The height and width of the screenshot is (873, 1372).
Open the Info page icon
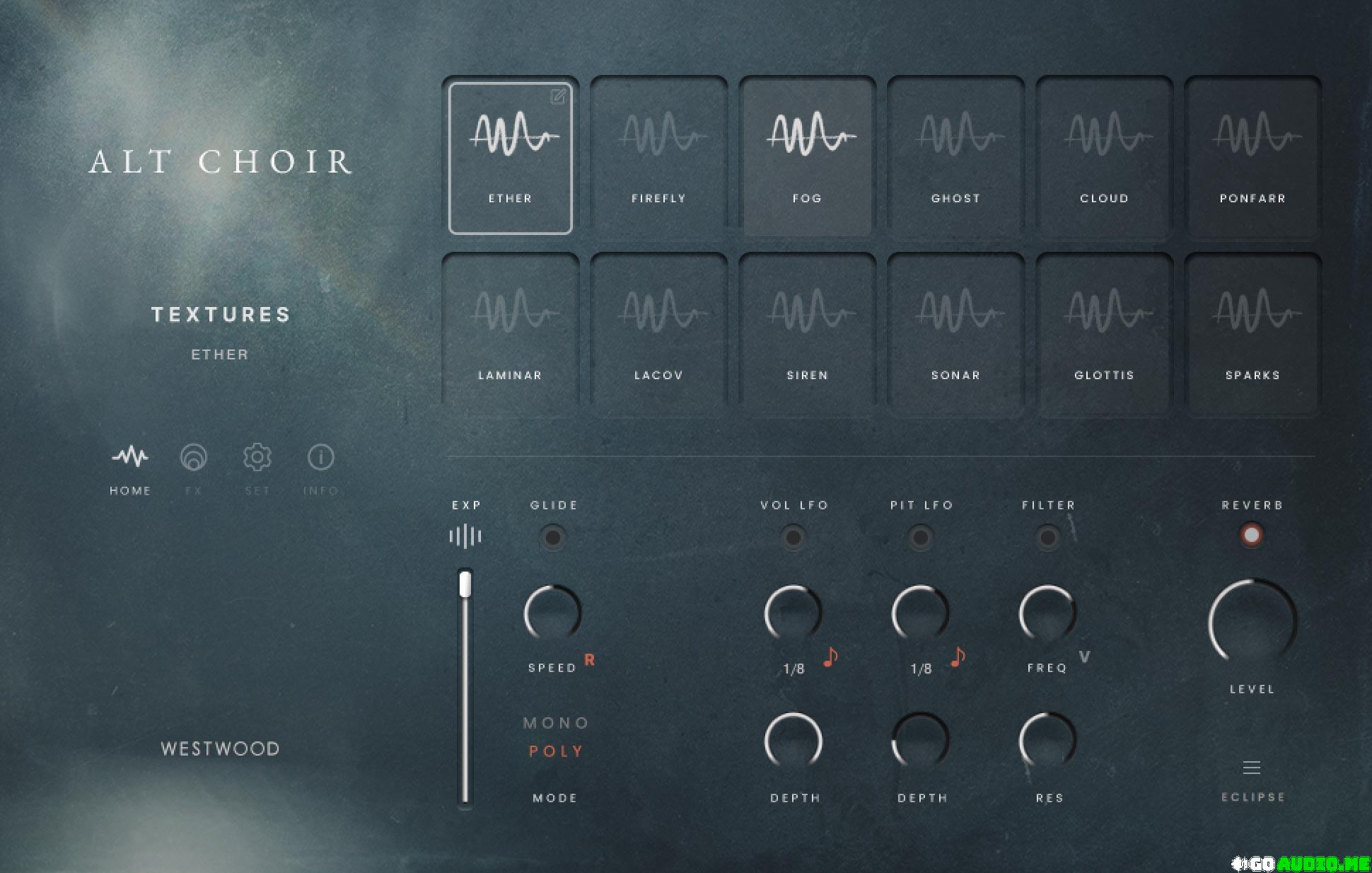[x=320, y=458]
